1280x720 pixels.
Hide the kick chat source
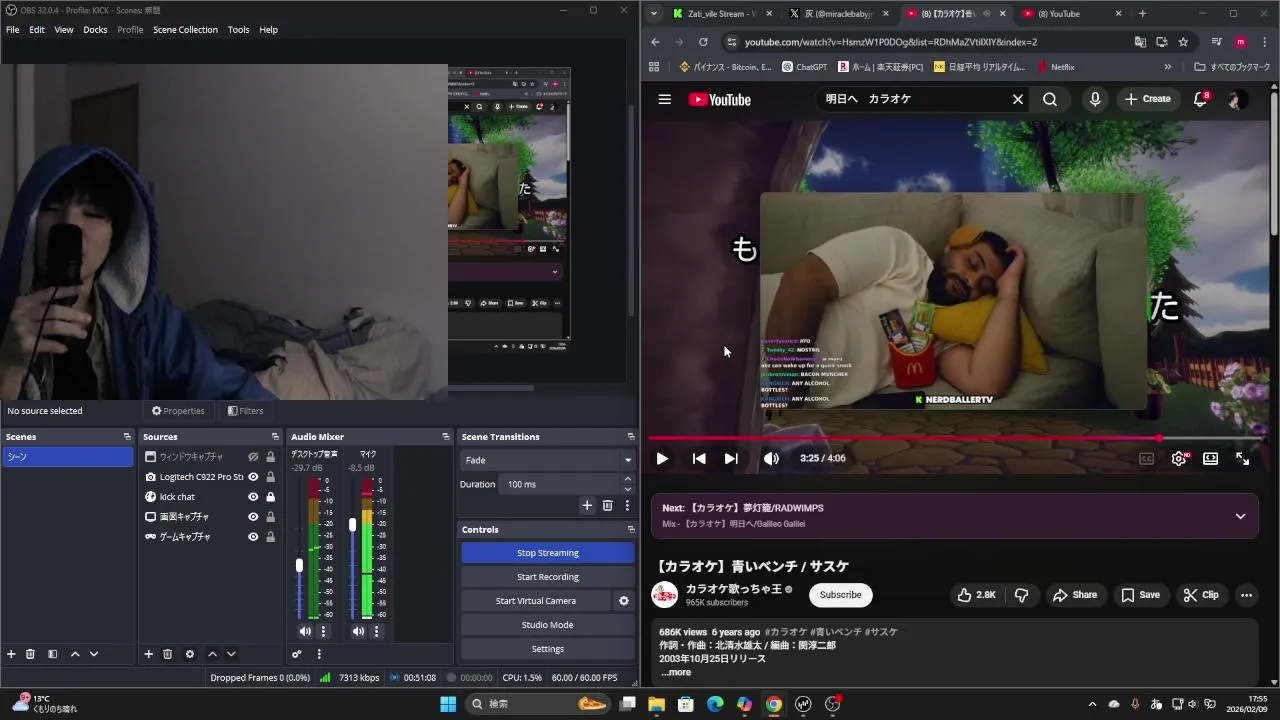pyautogui.click(x=253, y=497)
